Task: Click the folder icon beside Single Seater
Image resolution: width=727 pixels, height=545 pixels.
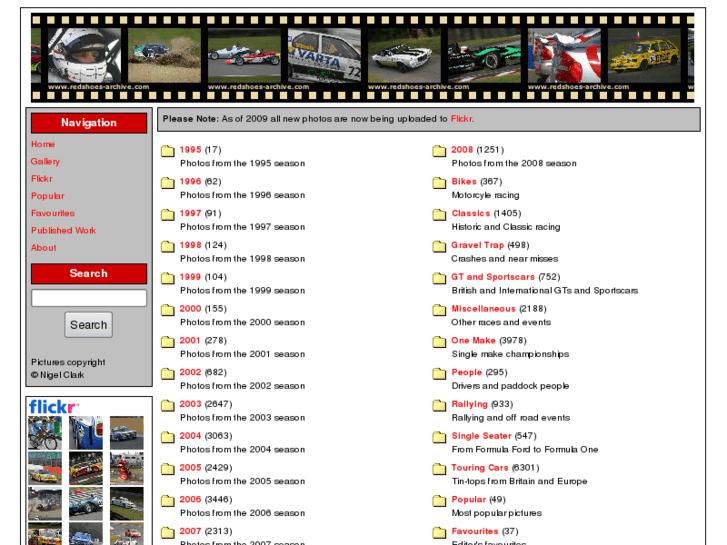Action: (439, 437)
